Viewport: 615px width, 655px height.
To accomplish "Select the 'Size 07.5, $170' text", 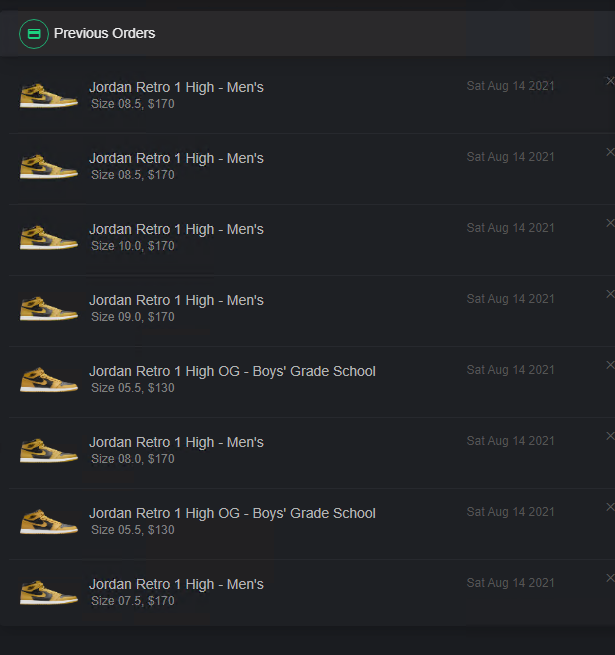I will [133, 601].
